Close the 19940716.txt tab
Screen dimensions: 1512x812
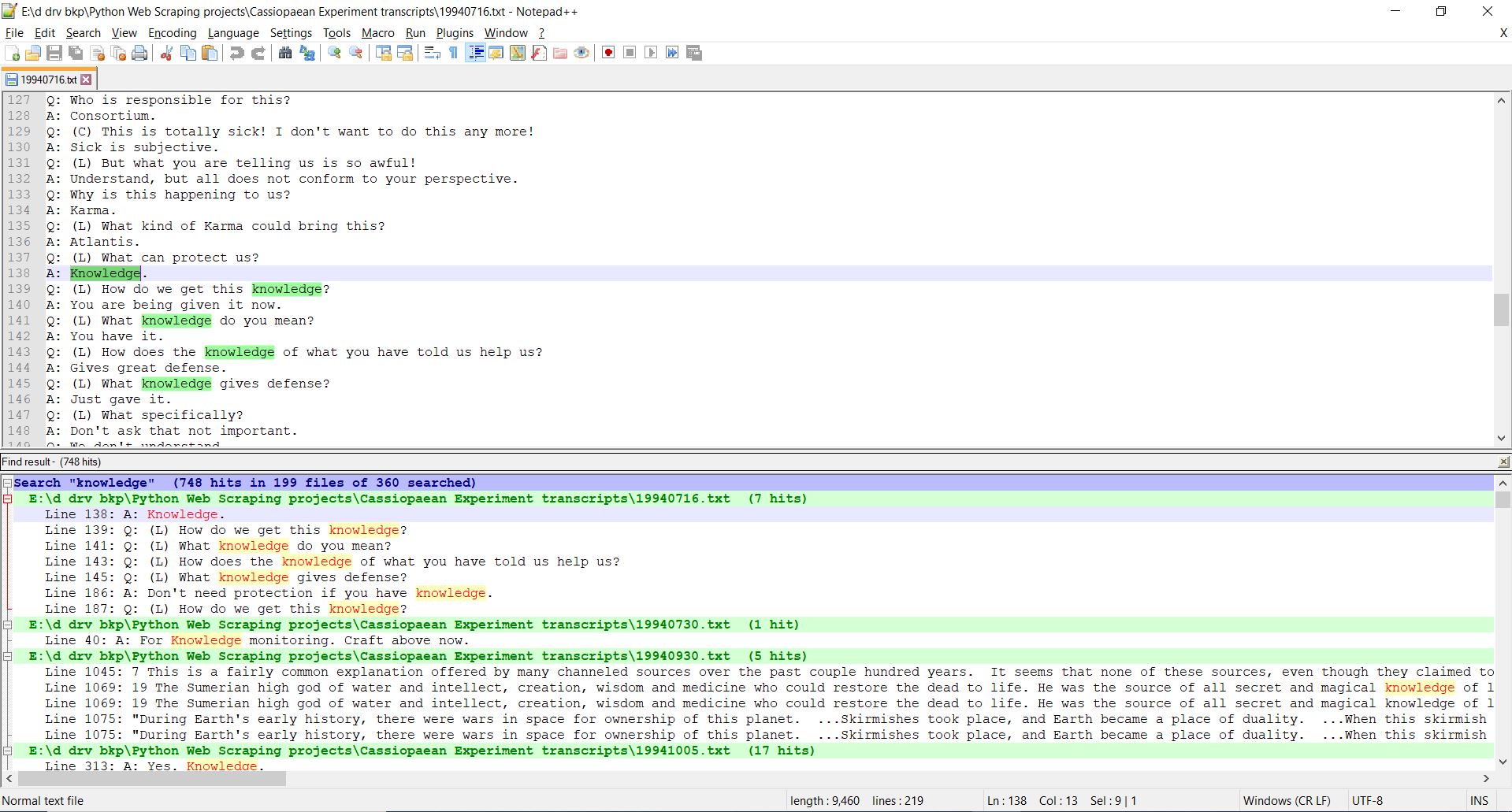[87, 80]
